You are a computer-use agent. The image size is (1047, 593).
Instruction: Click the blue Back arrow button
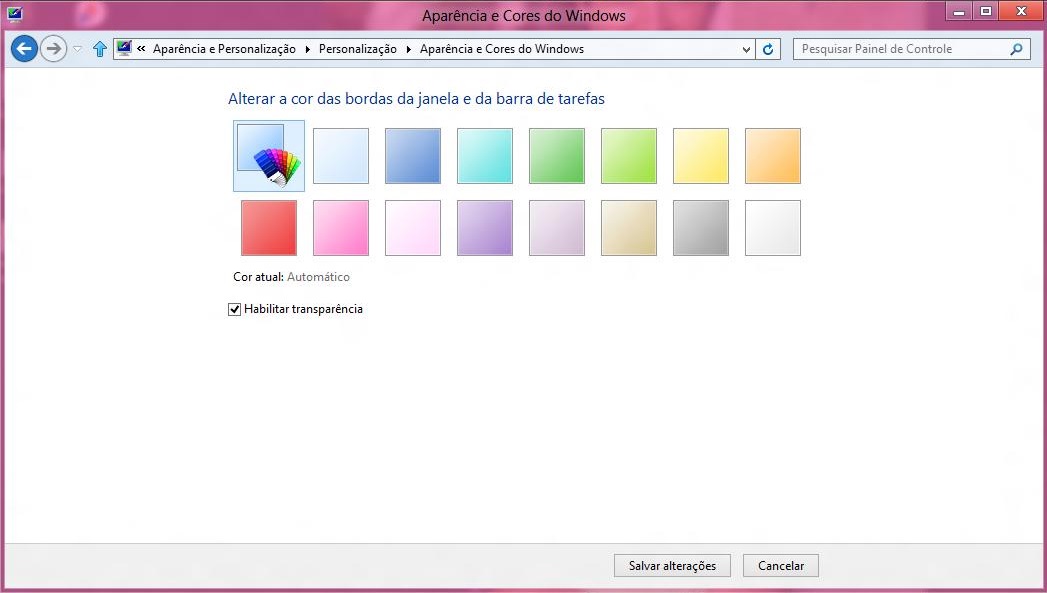(x=24, y=49)
